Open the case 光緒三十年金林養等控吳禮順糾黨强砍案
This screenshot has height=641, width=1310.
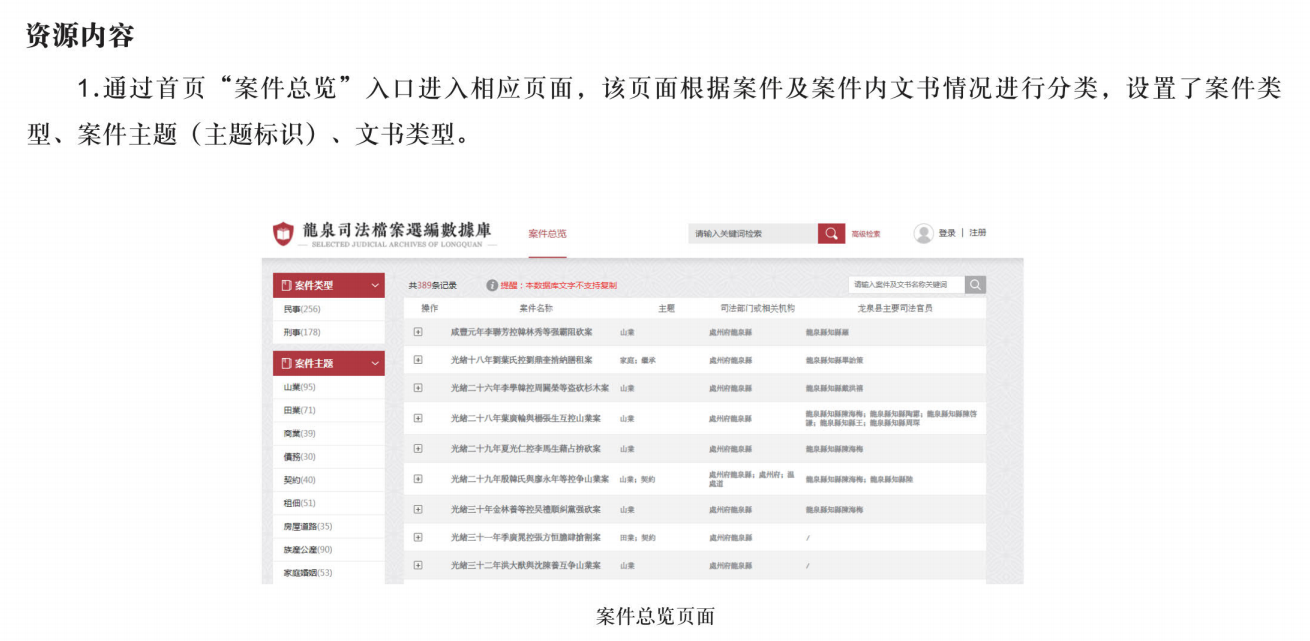point(525,509)
